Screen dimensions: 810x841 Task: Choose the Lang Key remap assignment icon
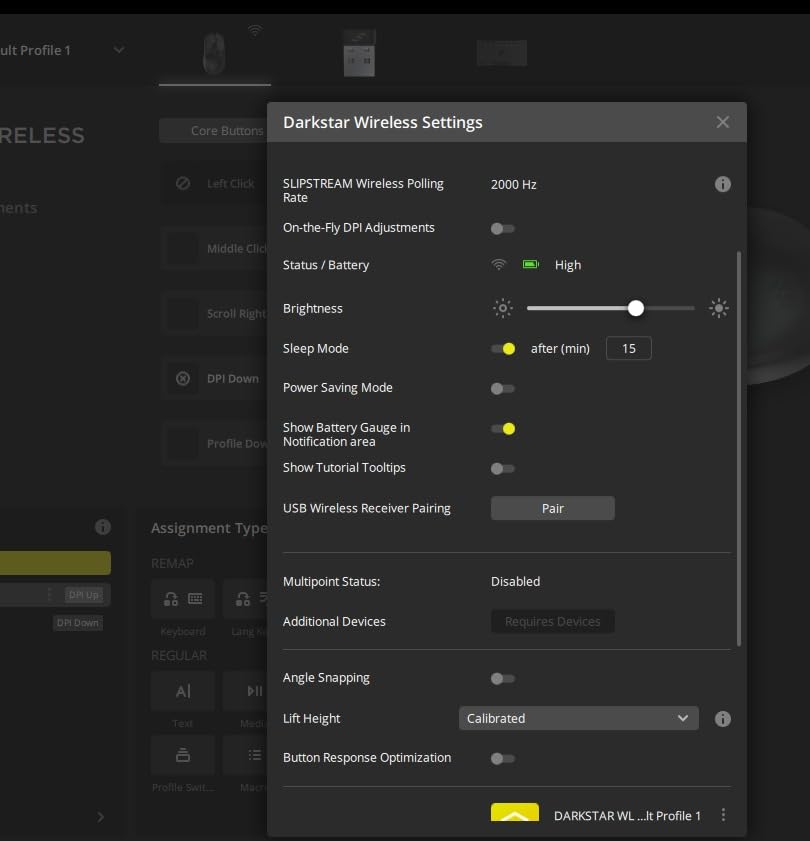(246, 599)
